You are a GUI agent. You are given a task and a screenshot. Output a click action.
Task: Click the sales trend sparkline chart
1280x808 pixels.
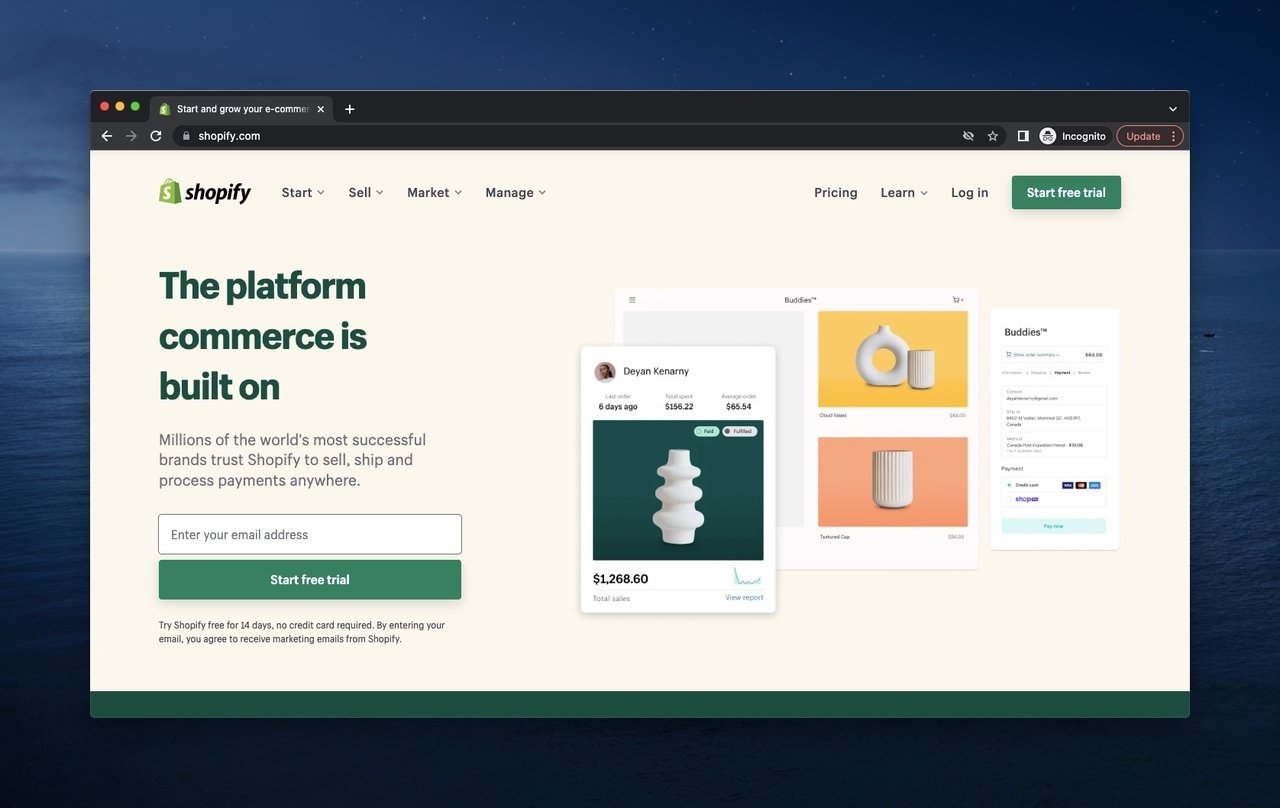tap(747, 576)
